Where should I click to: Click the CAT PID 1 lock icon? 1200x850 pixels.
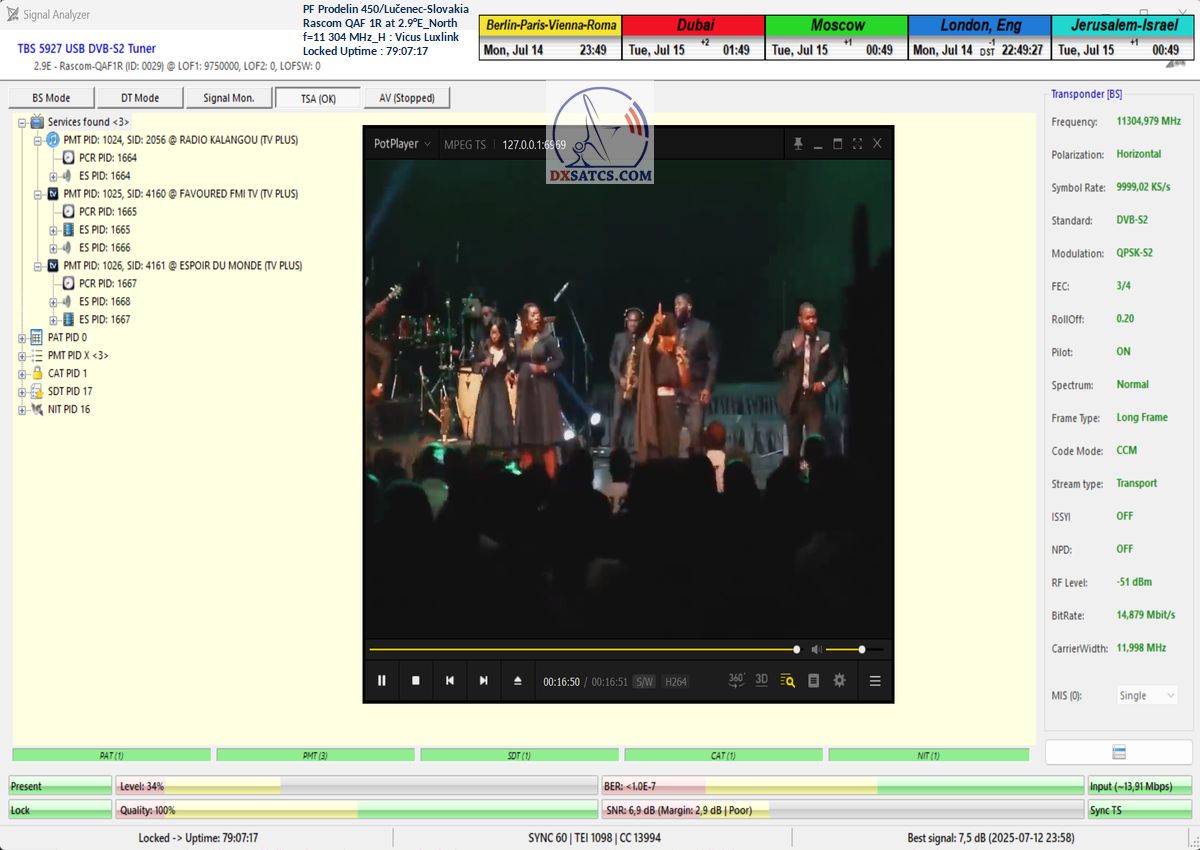37,373
